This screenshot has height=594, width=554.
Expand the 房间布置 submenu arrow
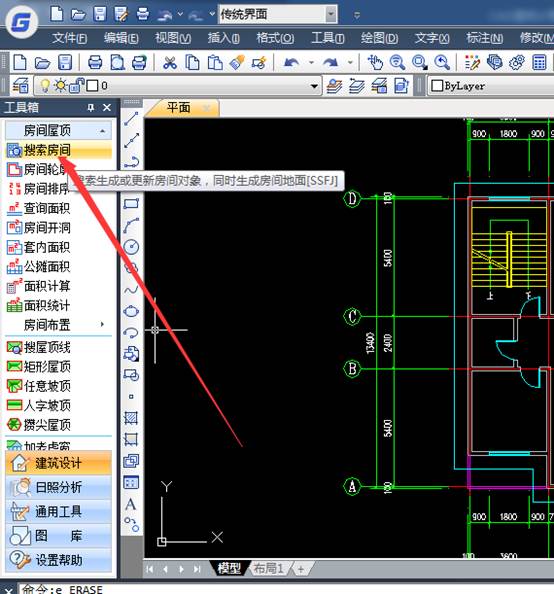coord(102,325)
